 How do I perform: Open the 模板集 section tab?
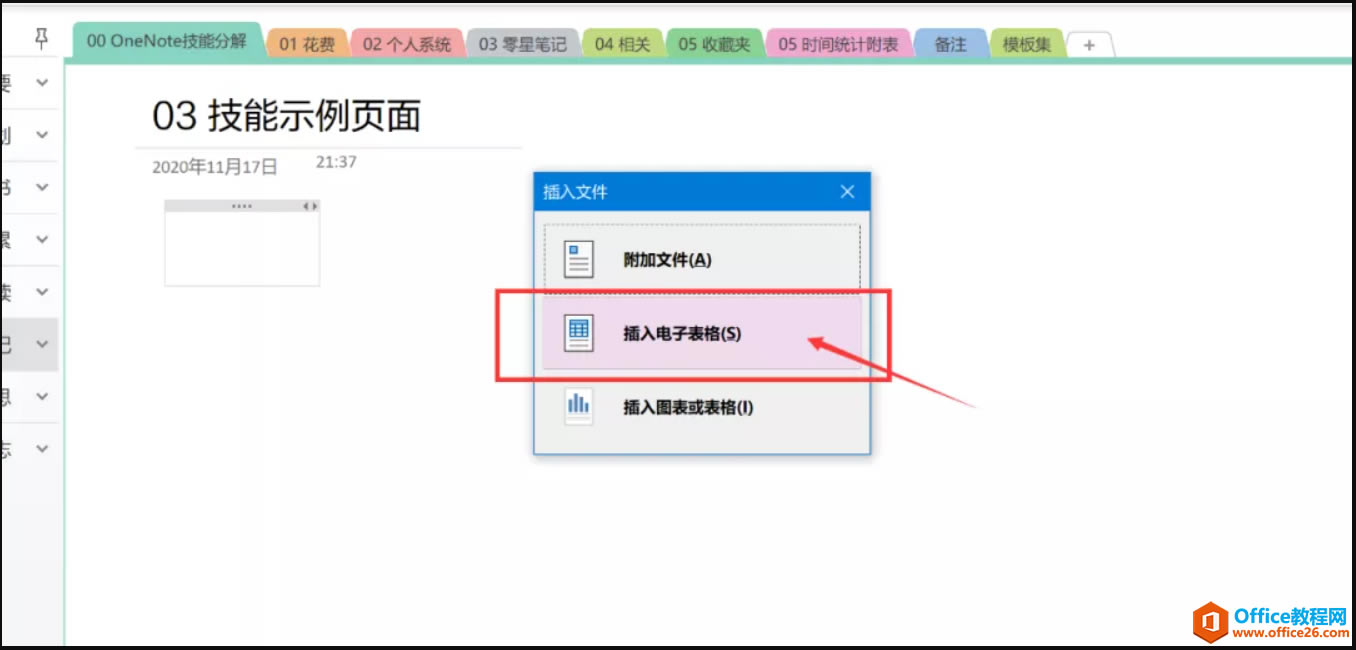pos(1026,44)
